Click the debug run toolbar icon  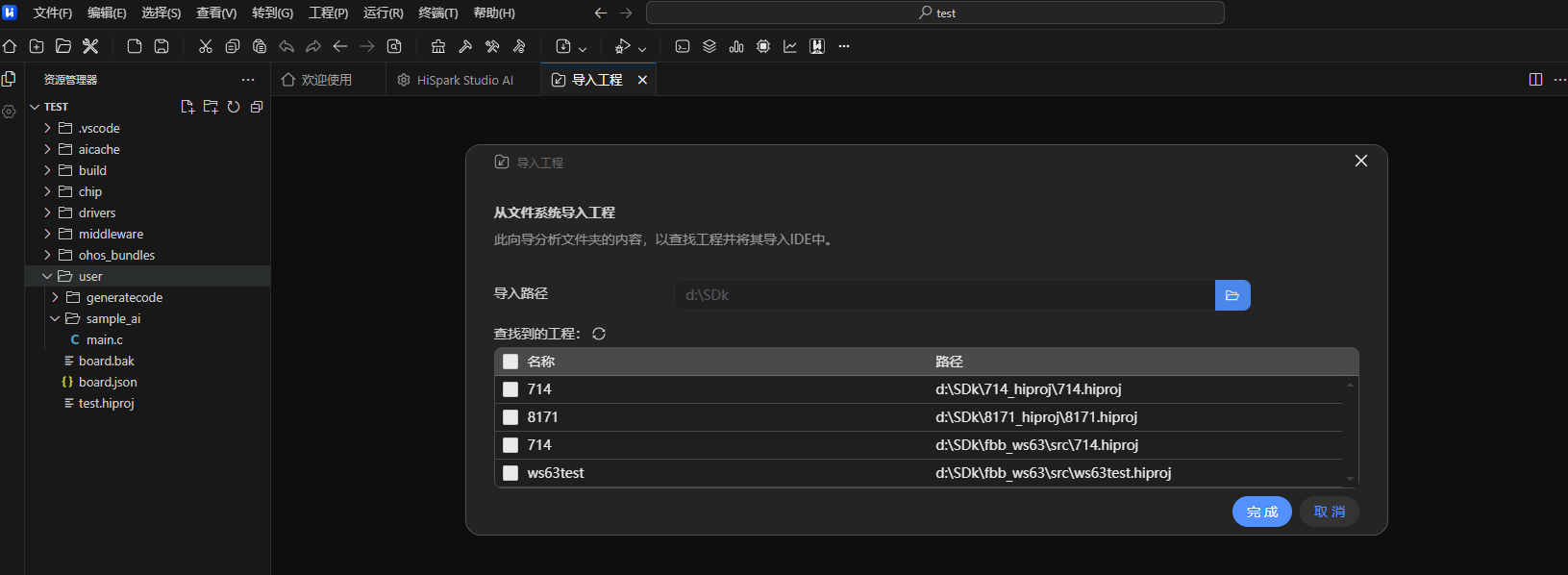click(x=623, y=46)
